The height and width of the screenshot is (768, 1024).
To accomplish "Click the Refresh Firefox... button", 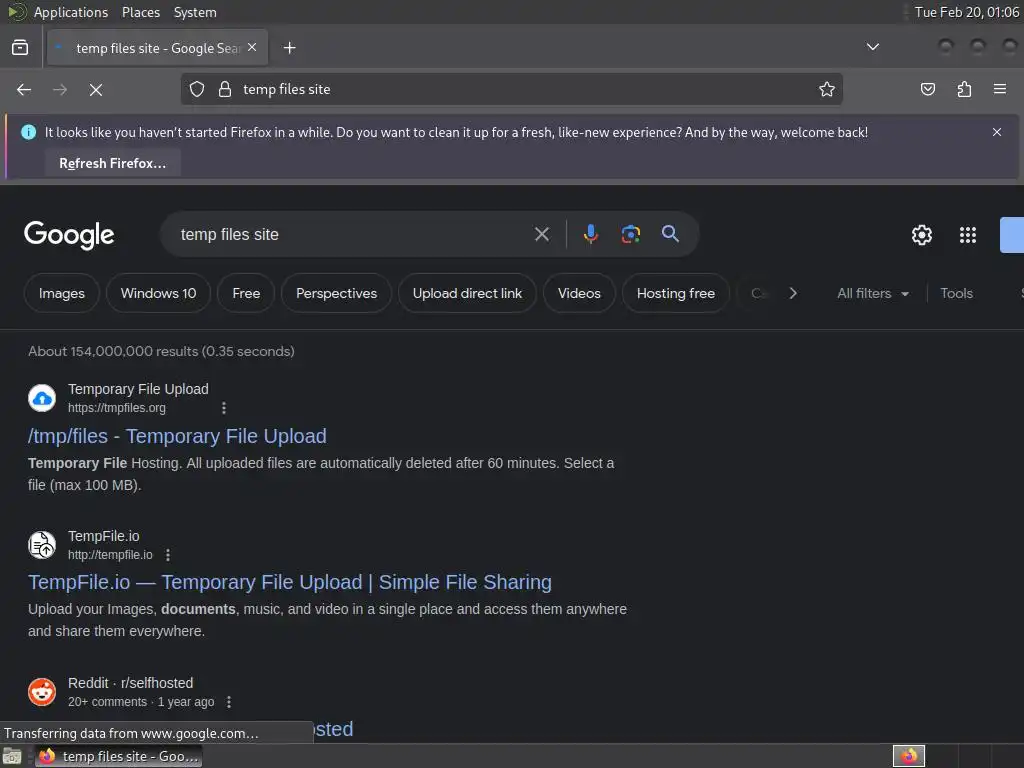I will (x=112, y=163).
